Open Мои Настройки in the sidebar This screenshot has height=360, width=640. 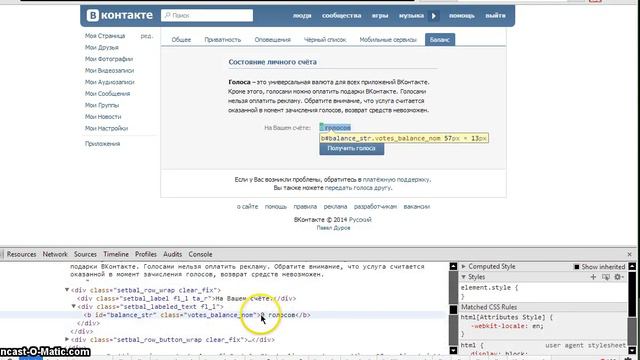coord(107,128)
